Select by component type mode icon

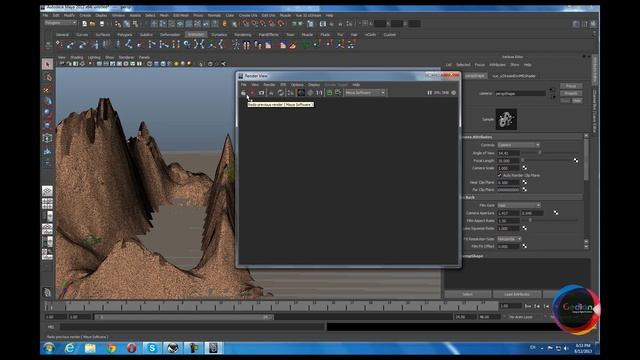coord(136,24)
